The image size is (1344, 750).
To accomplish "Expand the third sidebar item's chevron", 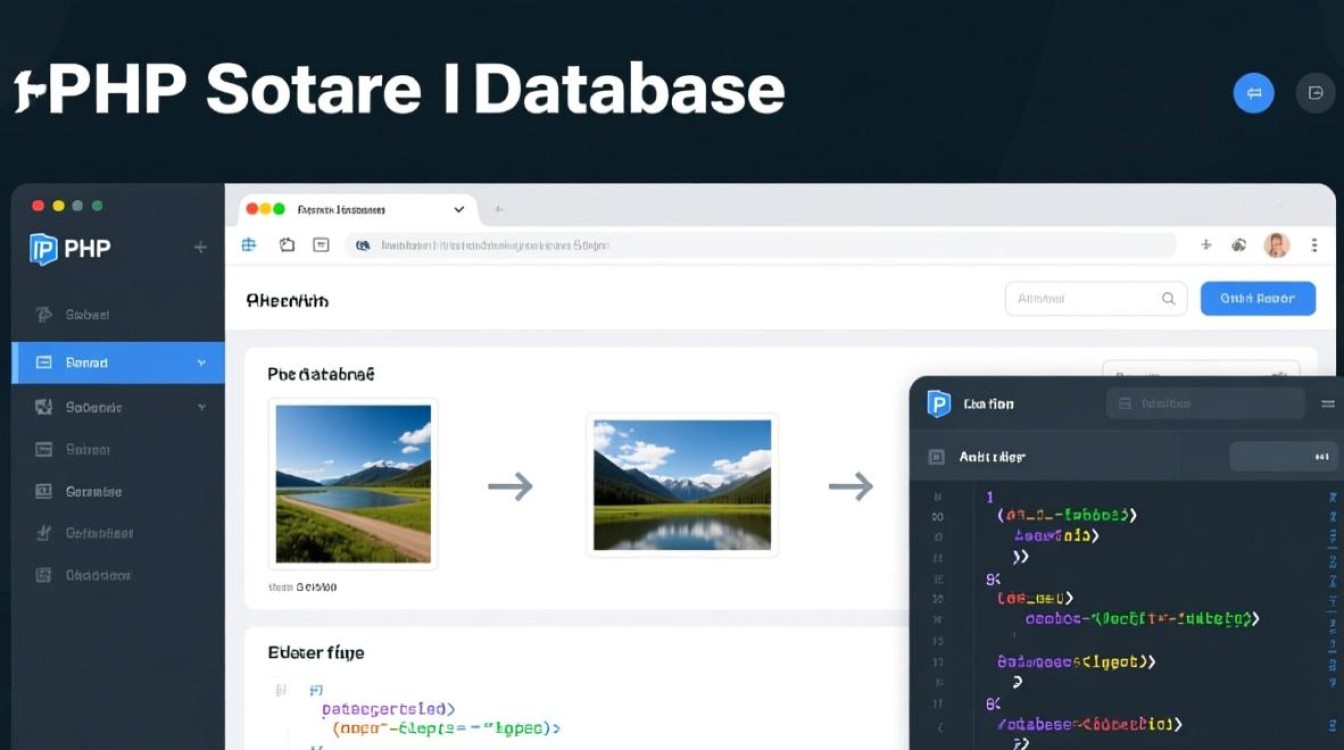I will click(201, 407).
